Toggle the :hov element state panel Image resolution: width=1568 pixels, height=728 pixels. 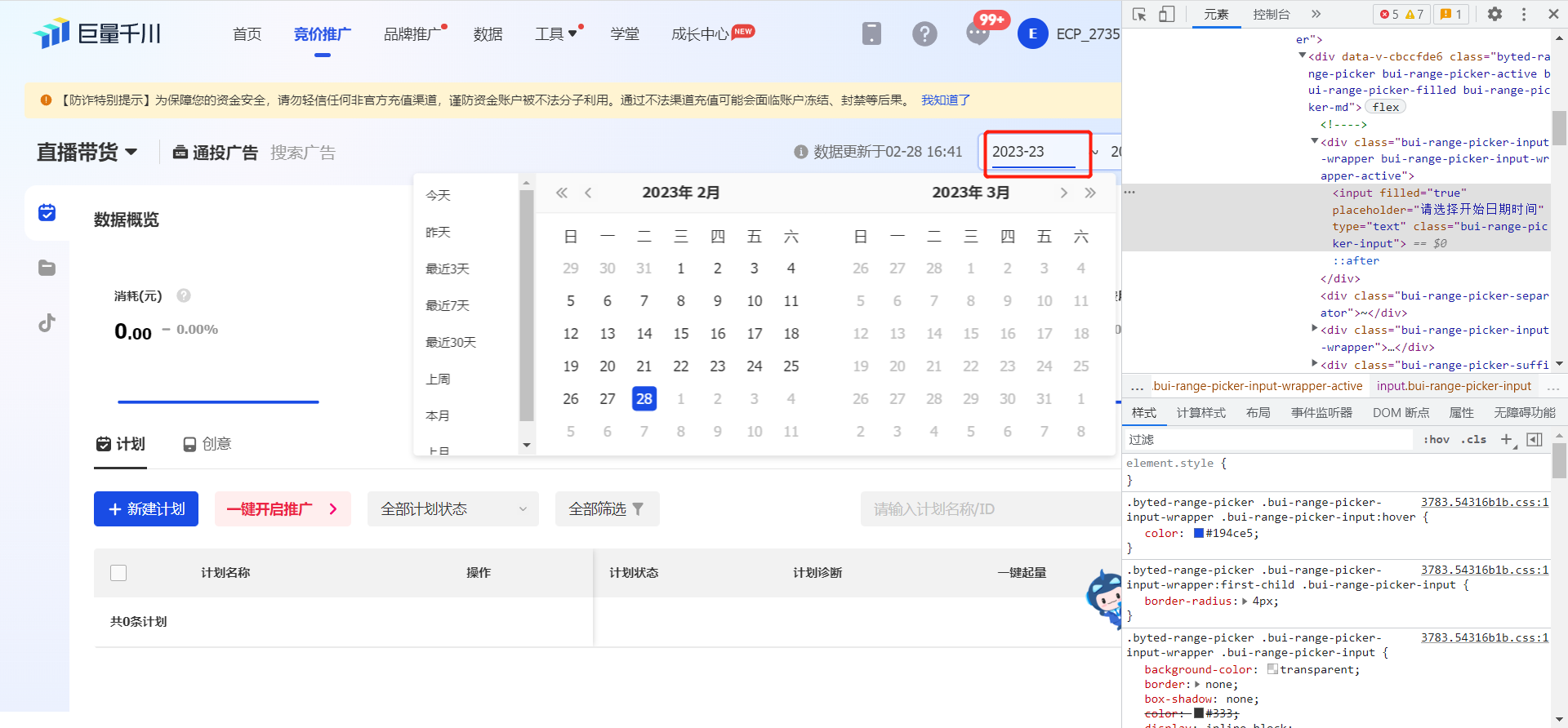[1436, 440]
